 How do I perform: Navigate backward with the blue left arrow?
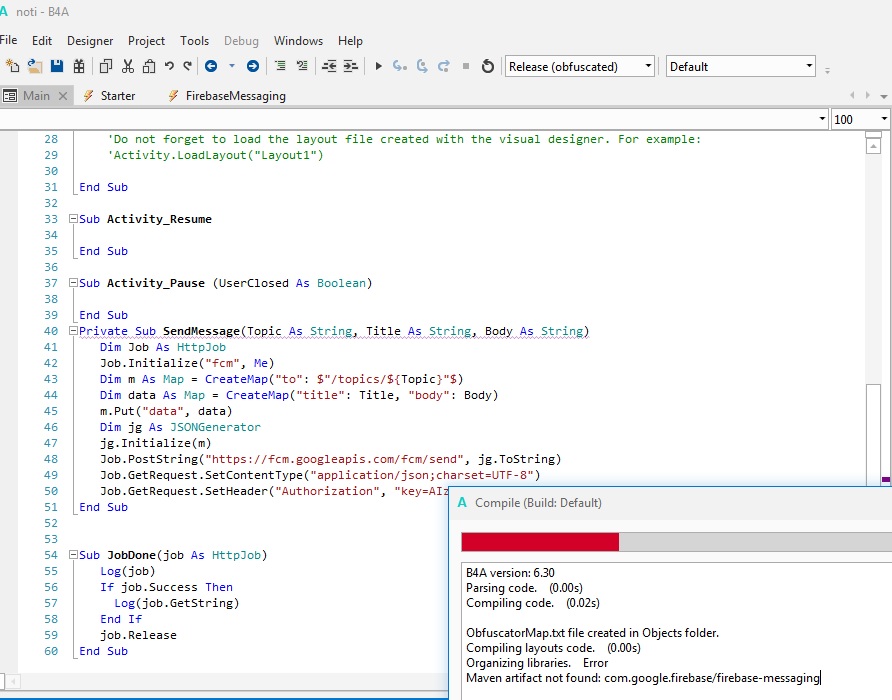coord(211,66)
